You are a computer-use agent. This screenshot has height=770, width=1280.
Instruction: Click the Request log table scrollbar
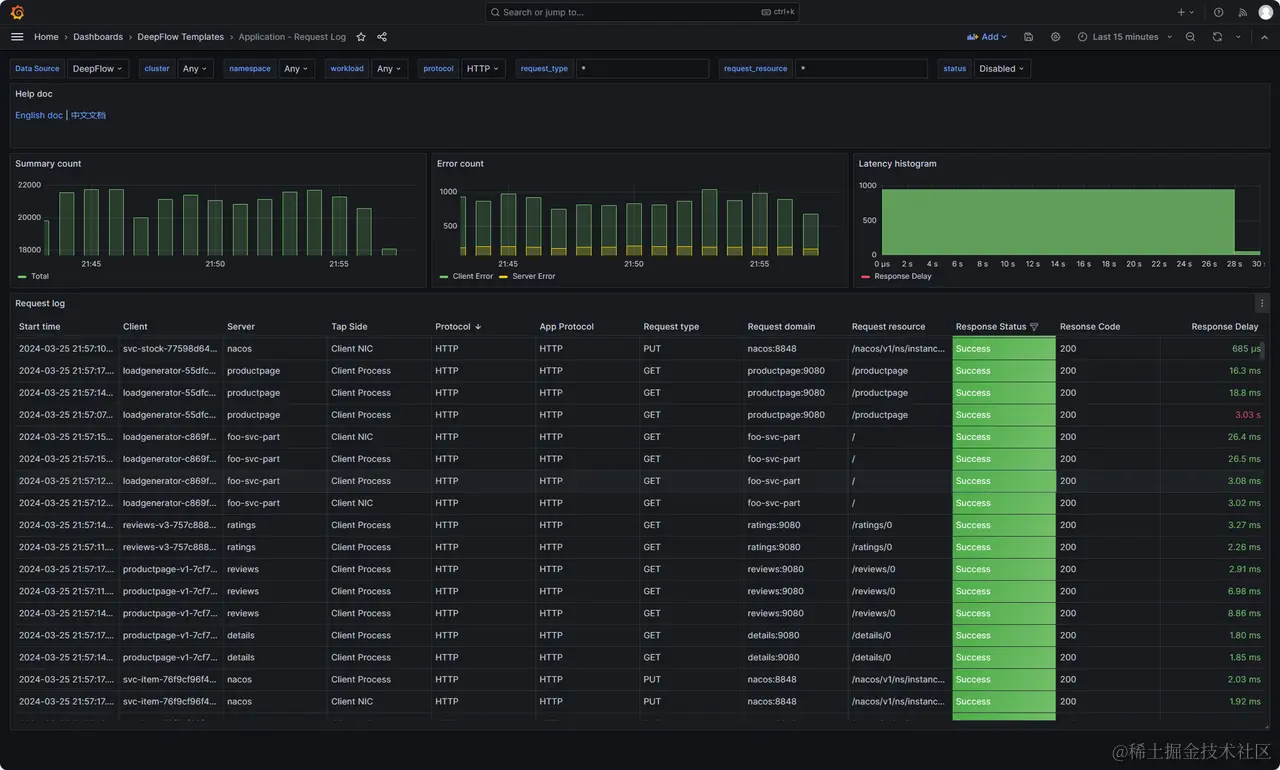(x=1262, y=350)
